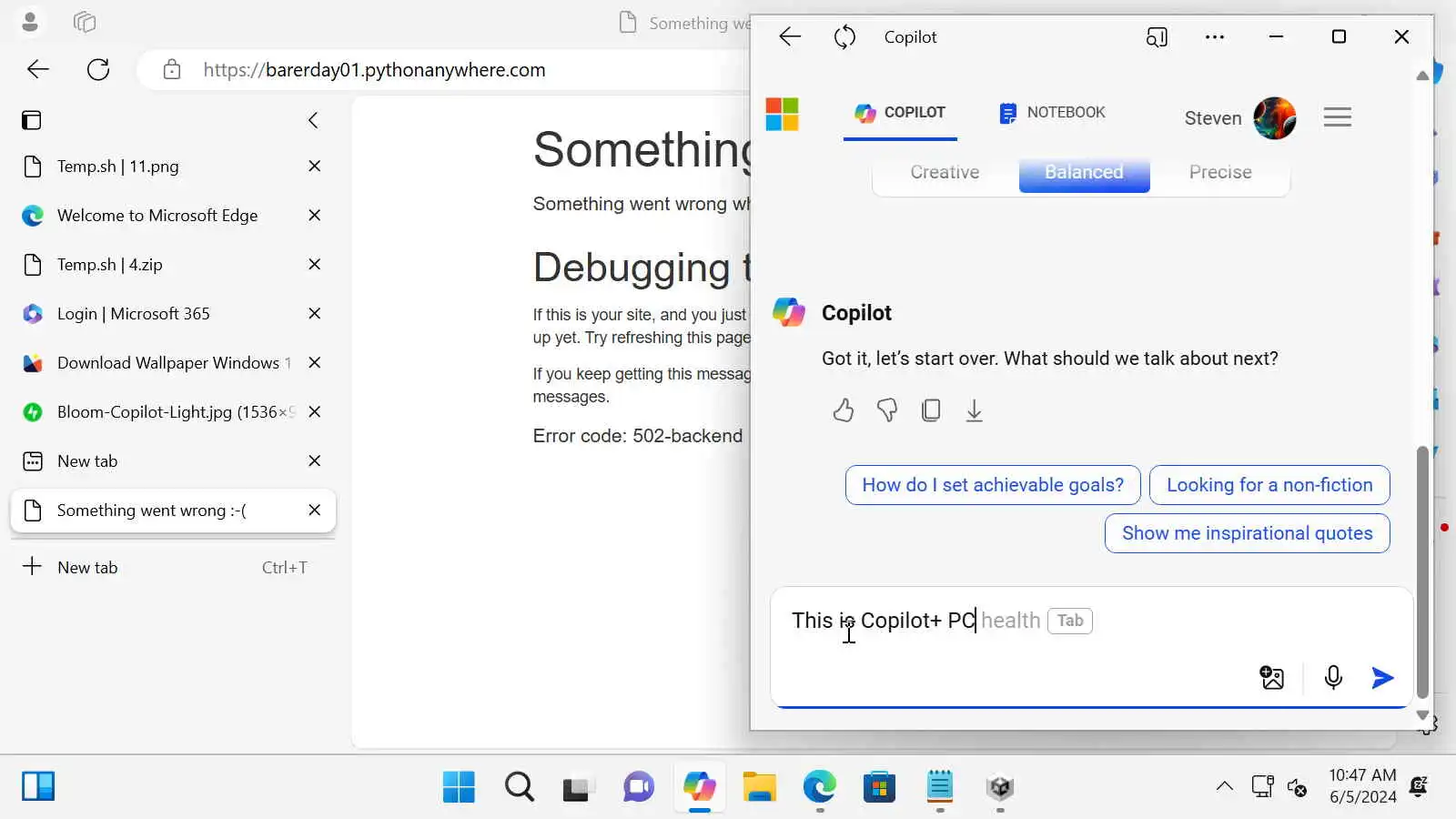Like the Copilot response
The height and width of the screenshot is (819, 1456).
point(844,410)
